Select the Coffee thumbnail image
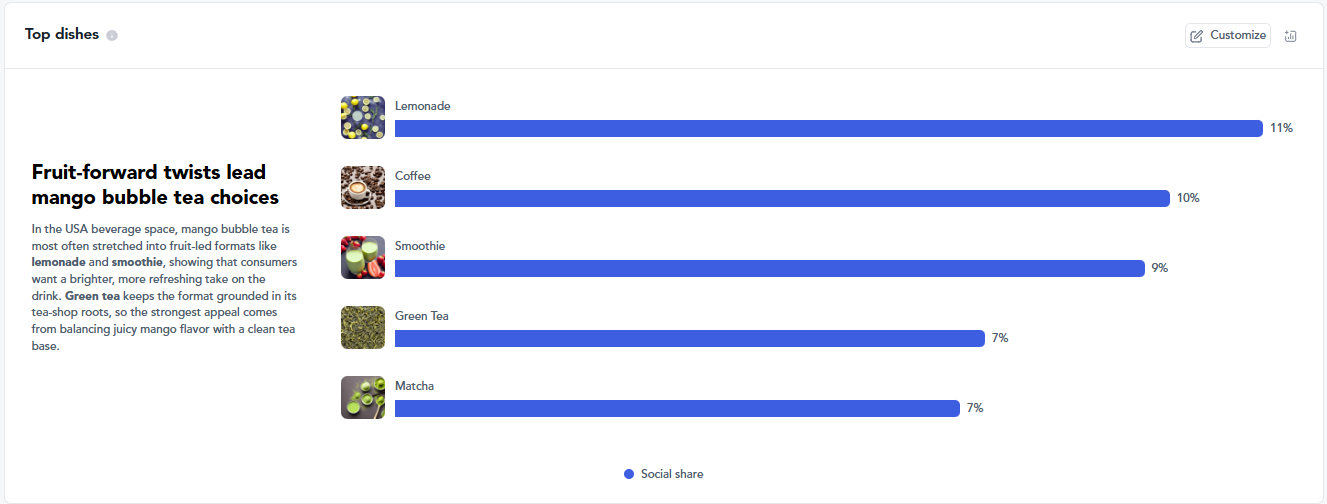 point(363,187)
